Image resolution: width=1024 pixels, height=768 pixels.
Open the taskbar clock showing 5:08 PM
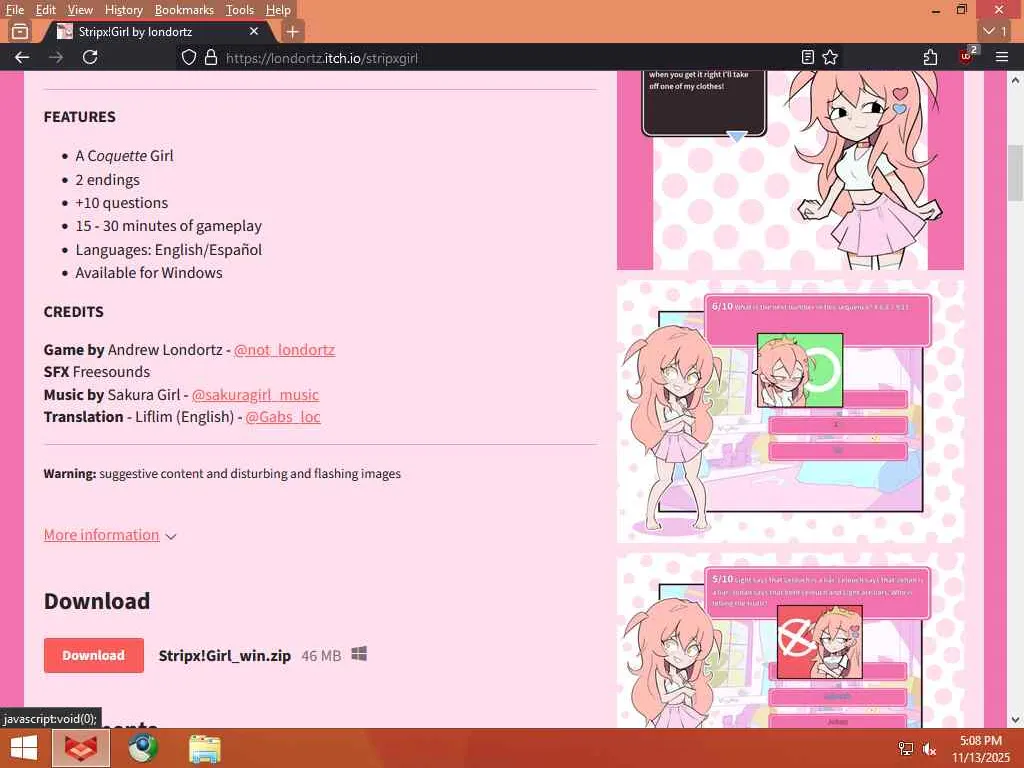[980, 748]
